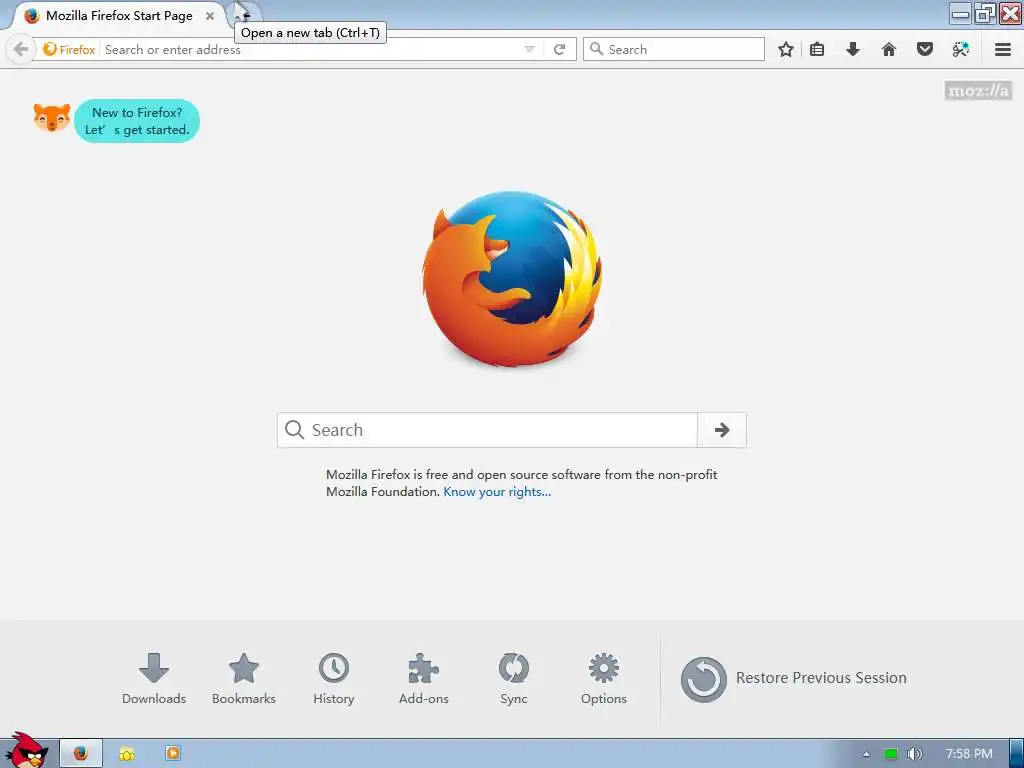
Task: Submit search with the arrow button
Action: (x=722, y=430)
